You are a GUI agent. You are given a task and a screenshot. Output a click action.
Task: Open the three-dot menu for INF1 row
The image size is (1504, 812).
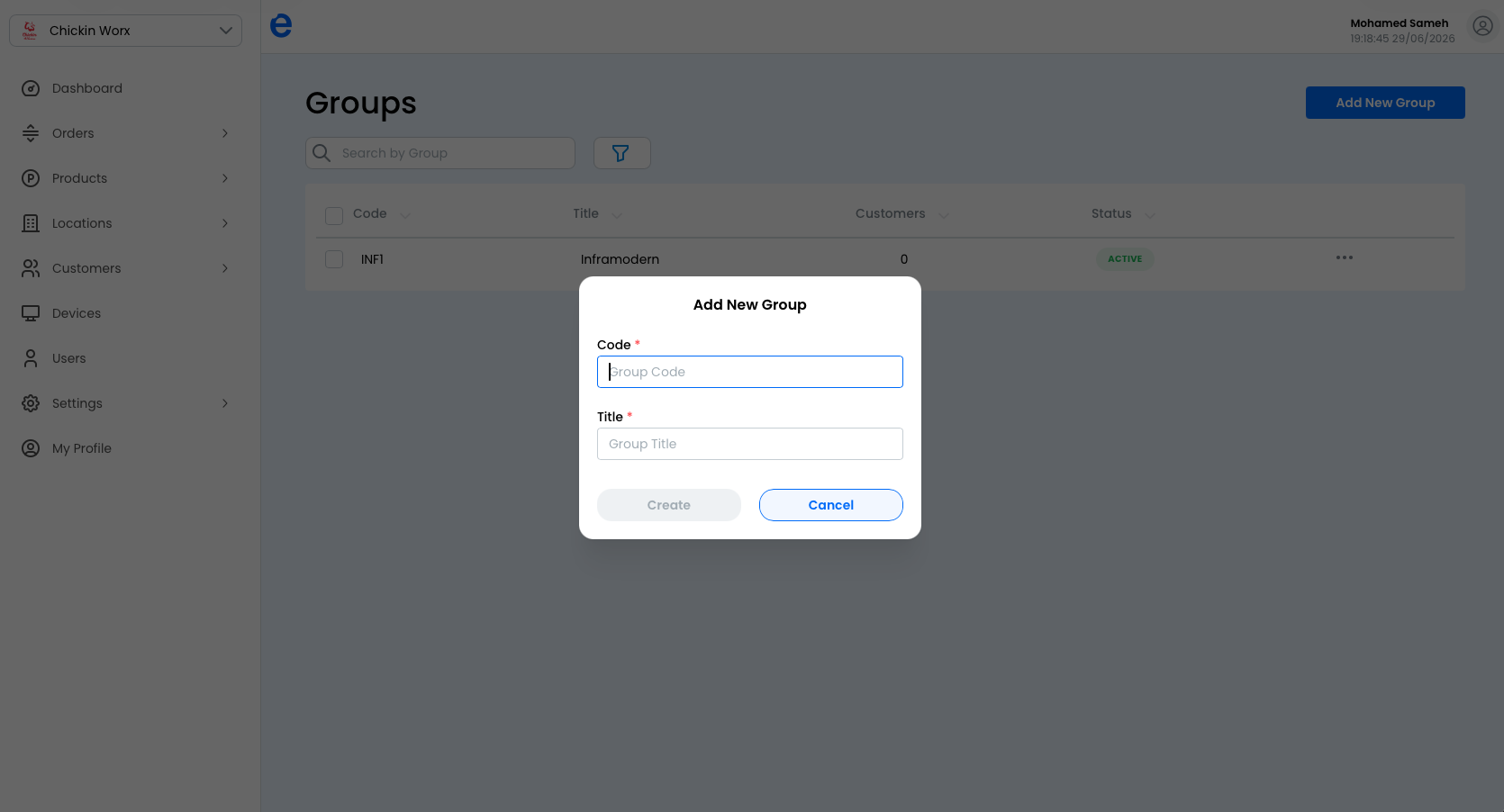click(1345, 257)
